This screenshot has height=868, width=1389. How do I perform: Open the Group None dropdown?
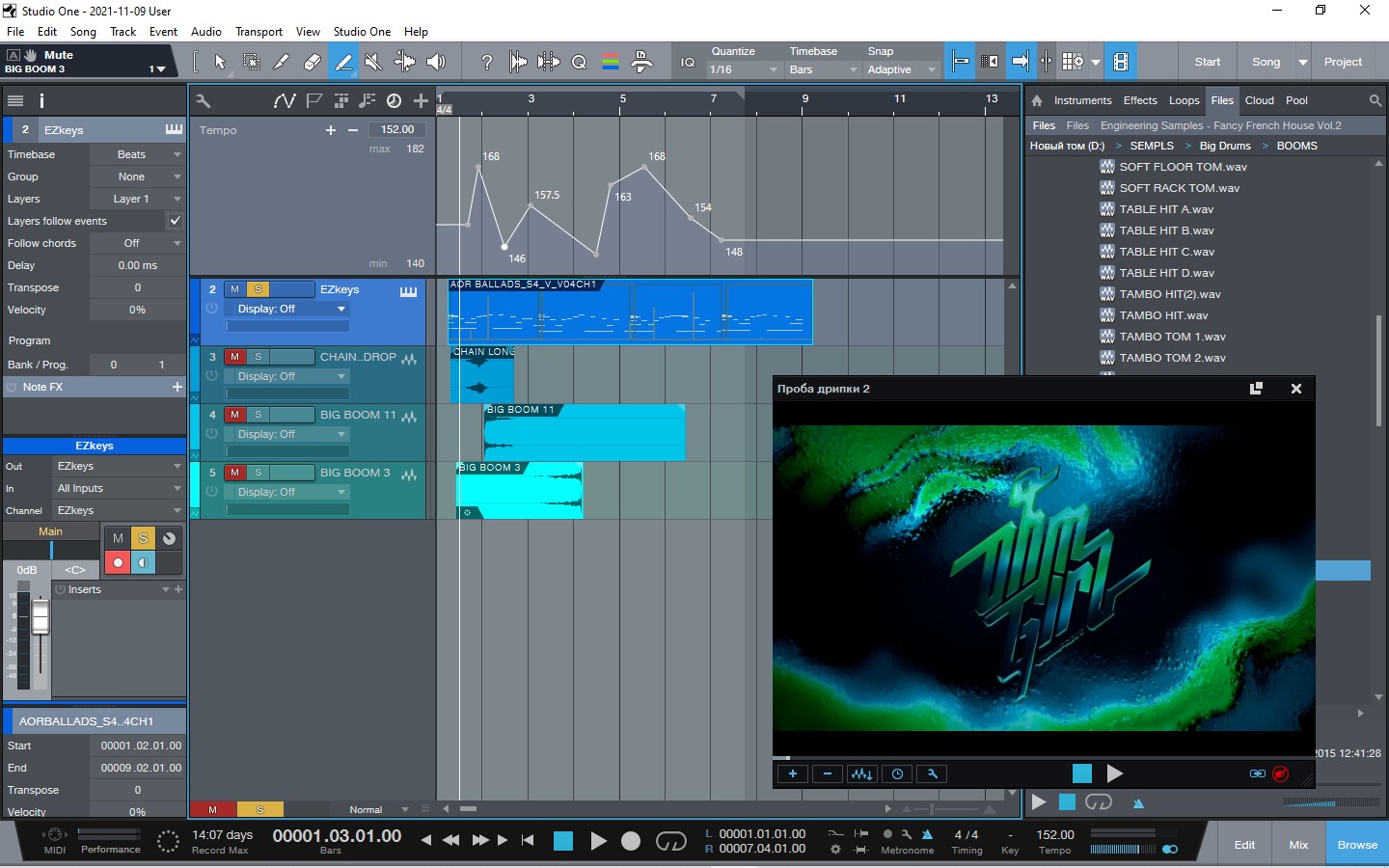[x=137, y=176]
